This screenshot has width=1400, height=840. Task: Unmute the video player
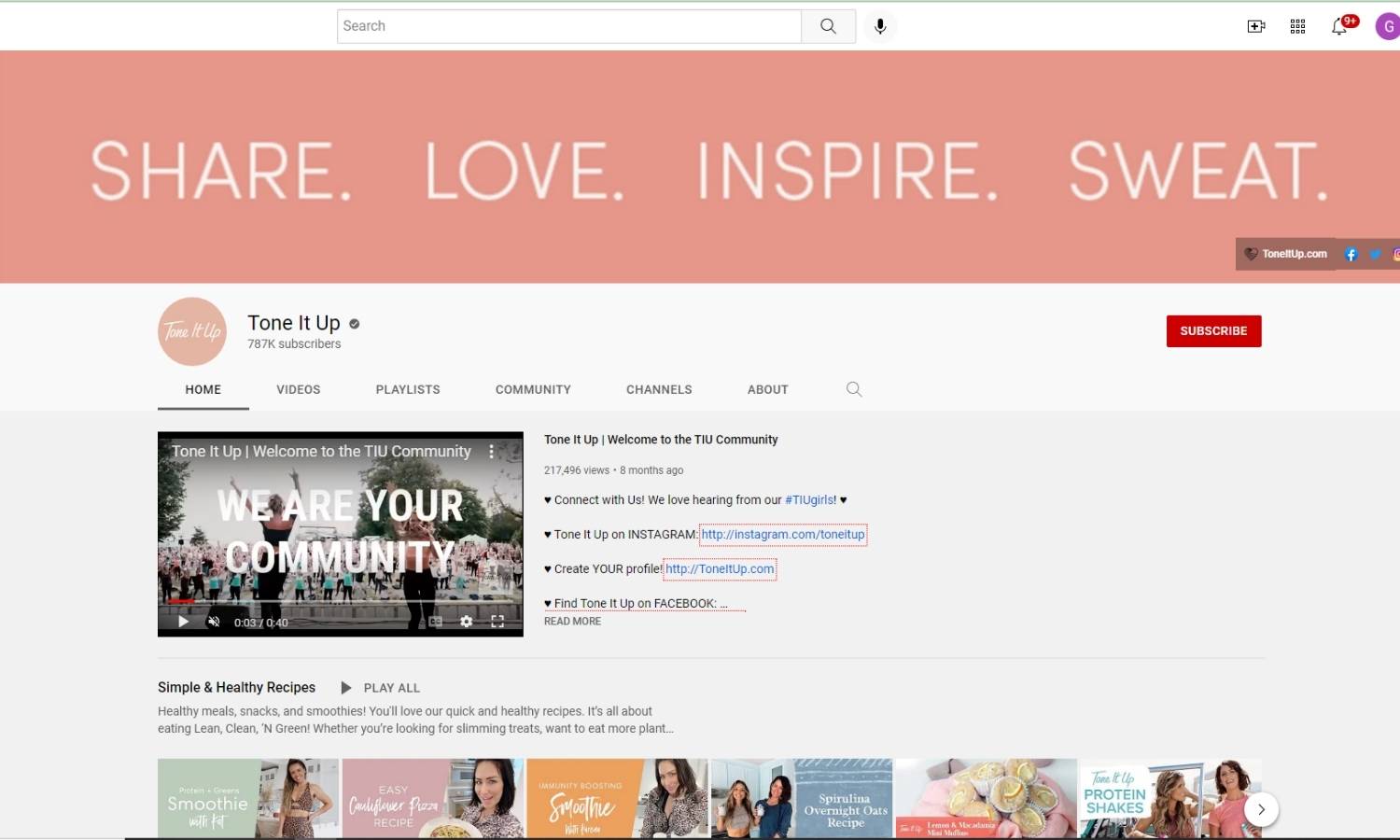click(x=214, y=622)
